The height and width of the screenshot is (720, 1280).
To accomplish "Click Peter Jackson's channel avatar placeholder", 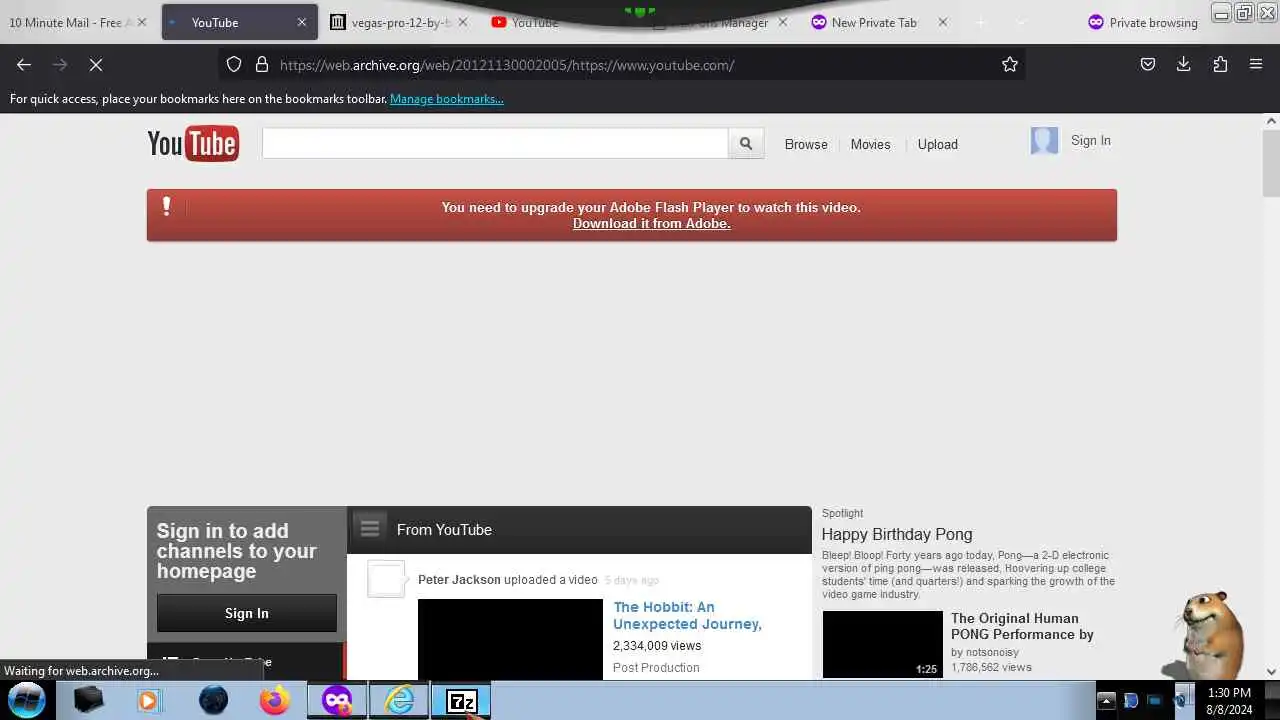I will [387, 579].
